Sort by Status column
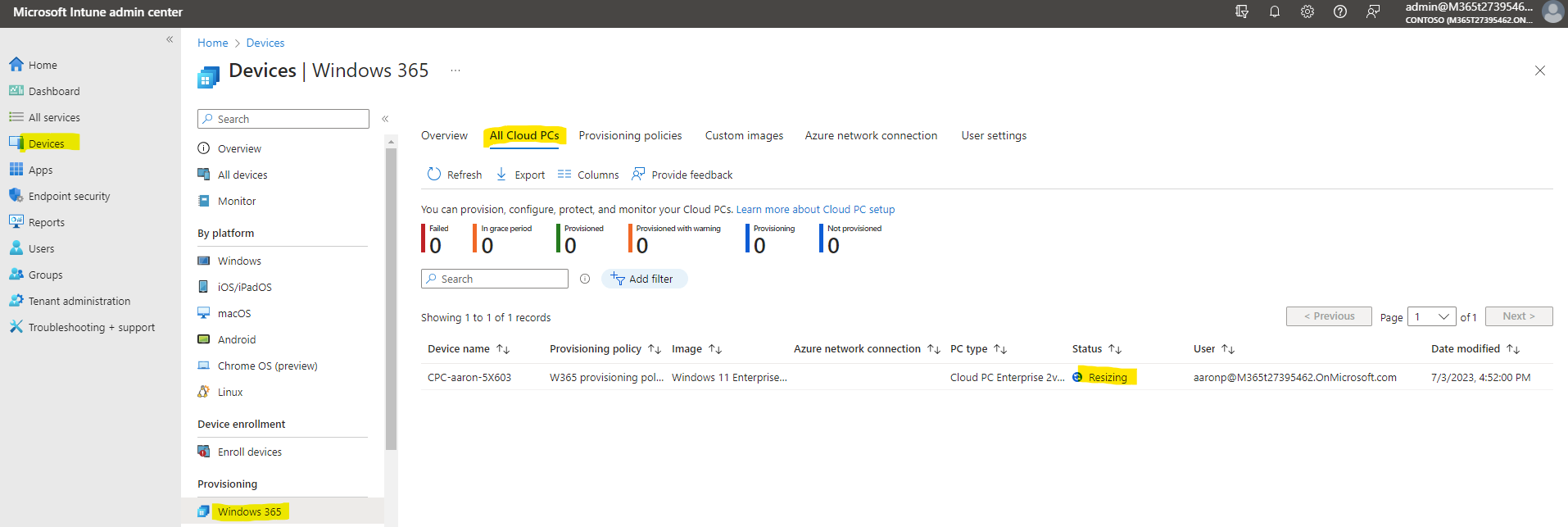This screenshot has height=527, width=1568. (x=1097, y=349)
